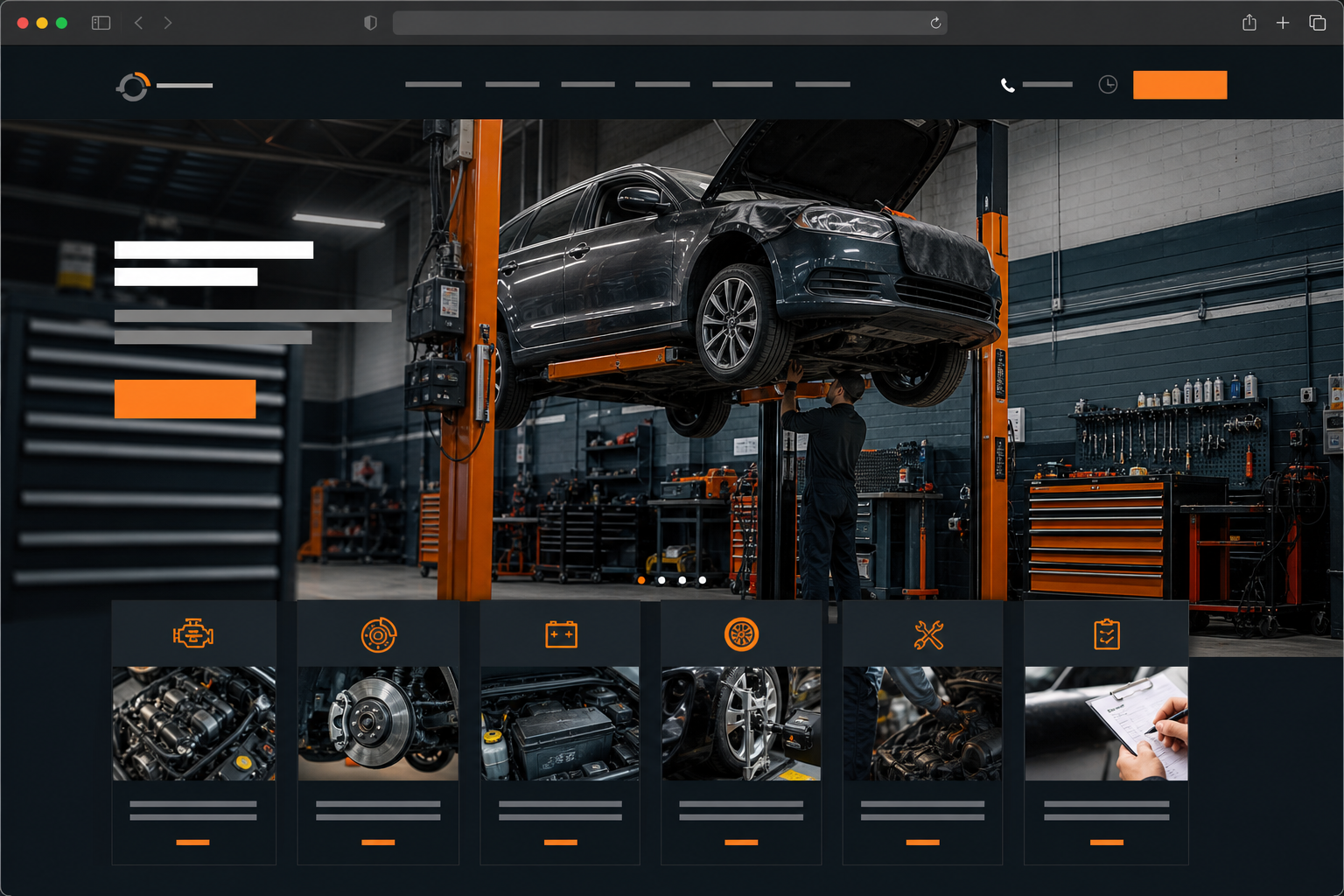Call using the phone number placeholder beside the phone icon
1344x896 pixels.
(1047, 85)
